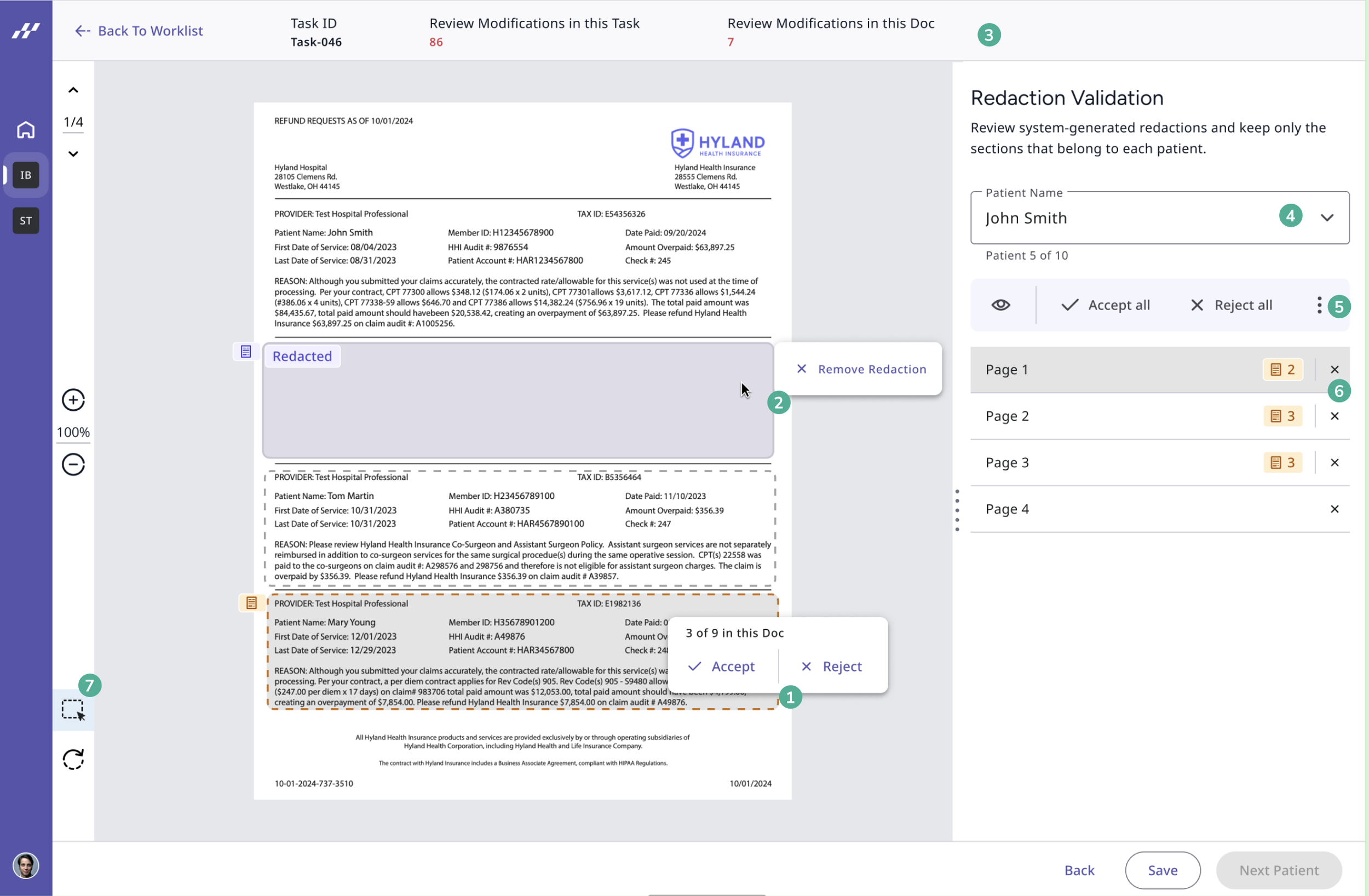Click the rotate document icon
Image resolution: width=1369 pixels, height=896 pixels.
coord(73,759)
